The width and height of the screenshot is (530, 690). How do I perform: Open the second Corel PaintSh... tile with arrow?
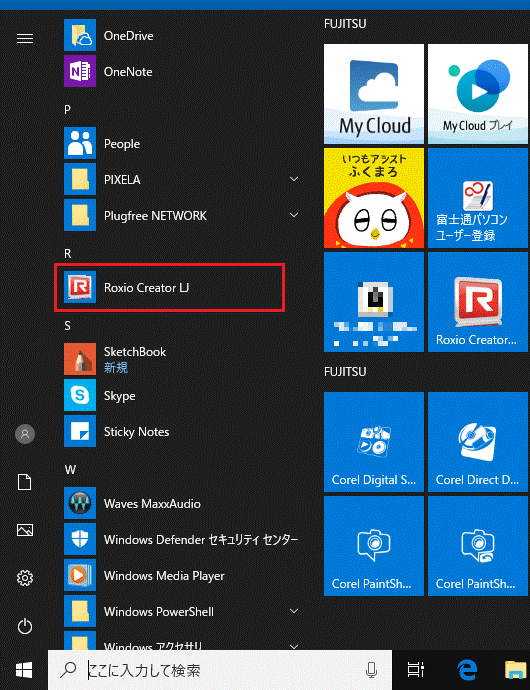pyautogui.click(x=478, y=546)
